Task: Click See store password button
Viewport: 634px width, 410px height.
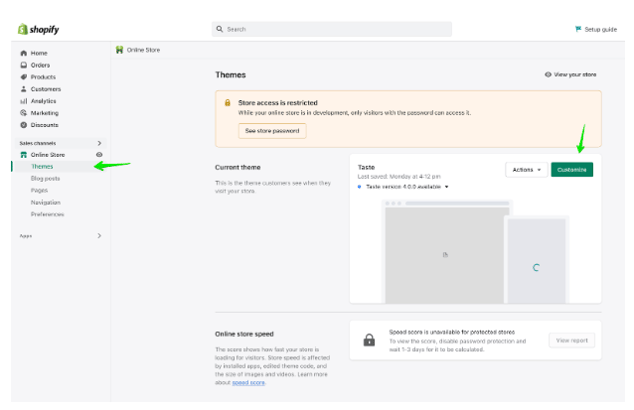Action: click(271, 131)
